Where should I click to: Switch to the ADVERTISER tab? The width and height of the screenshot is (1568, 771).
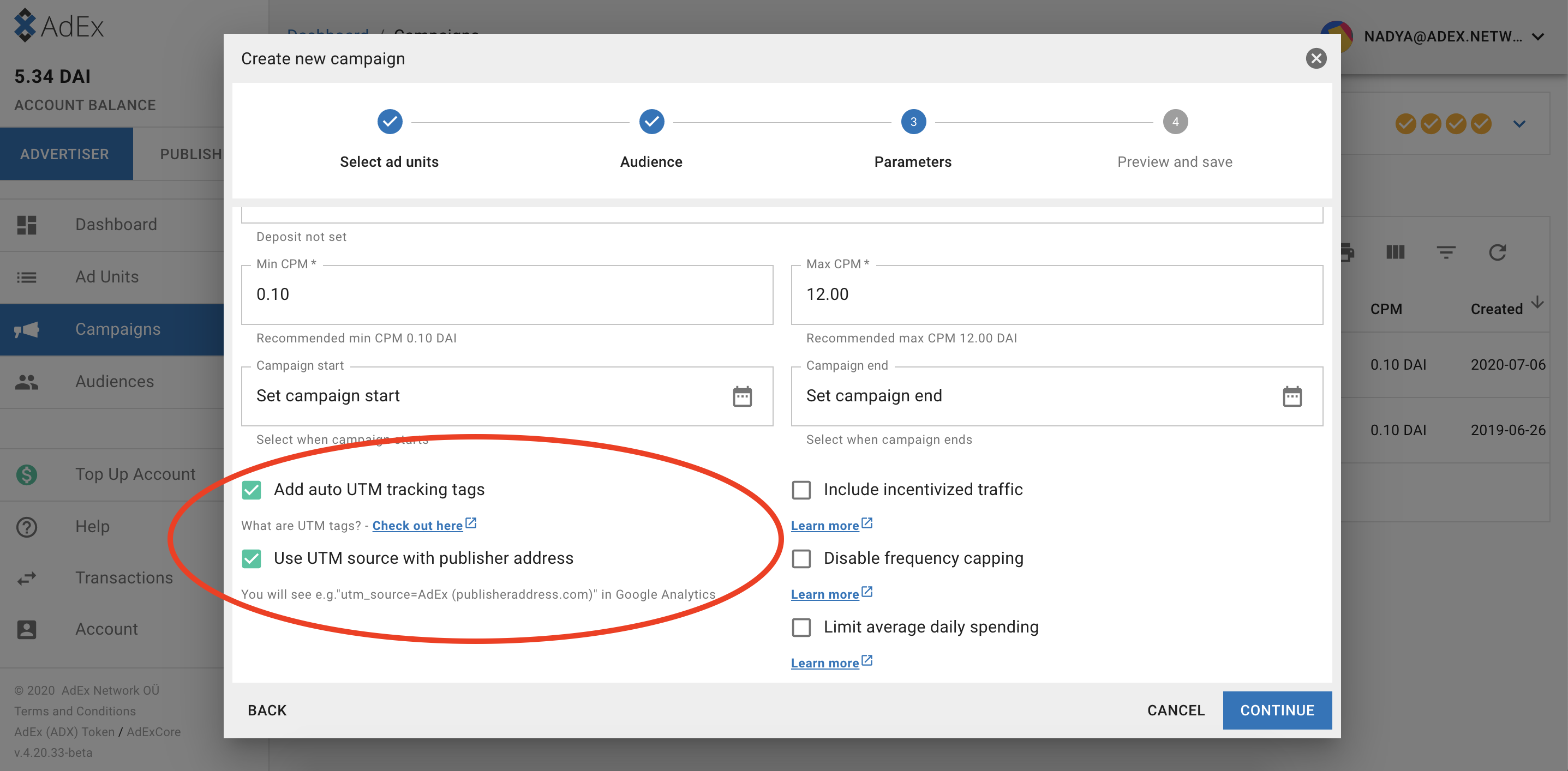point(65,154)
